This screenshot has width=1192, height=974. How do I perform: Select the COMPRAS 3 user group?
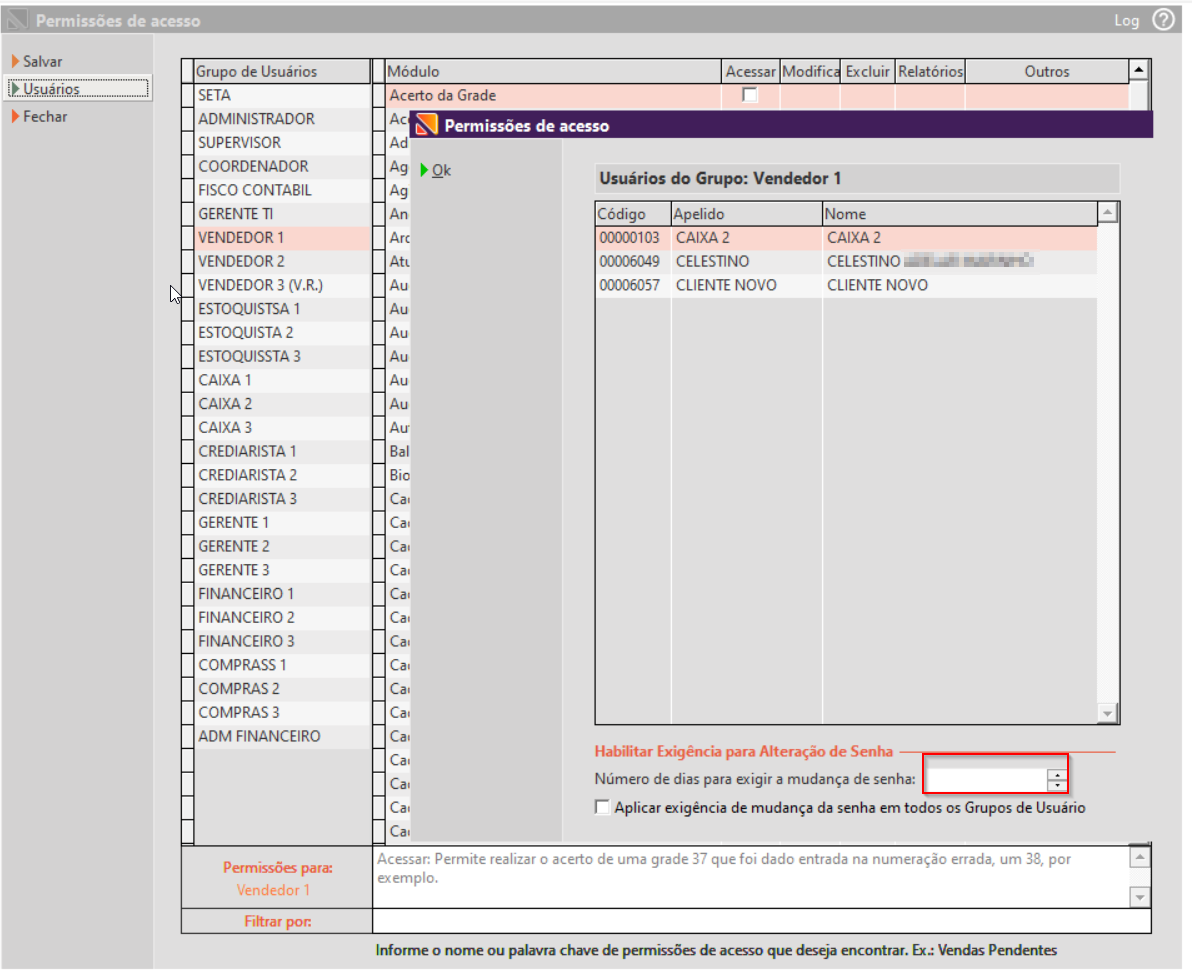tap(282, 712)
